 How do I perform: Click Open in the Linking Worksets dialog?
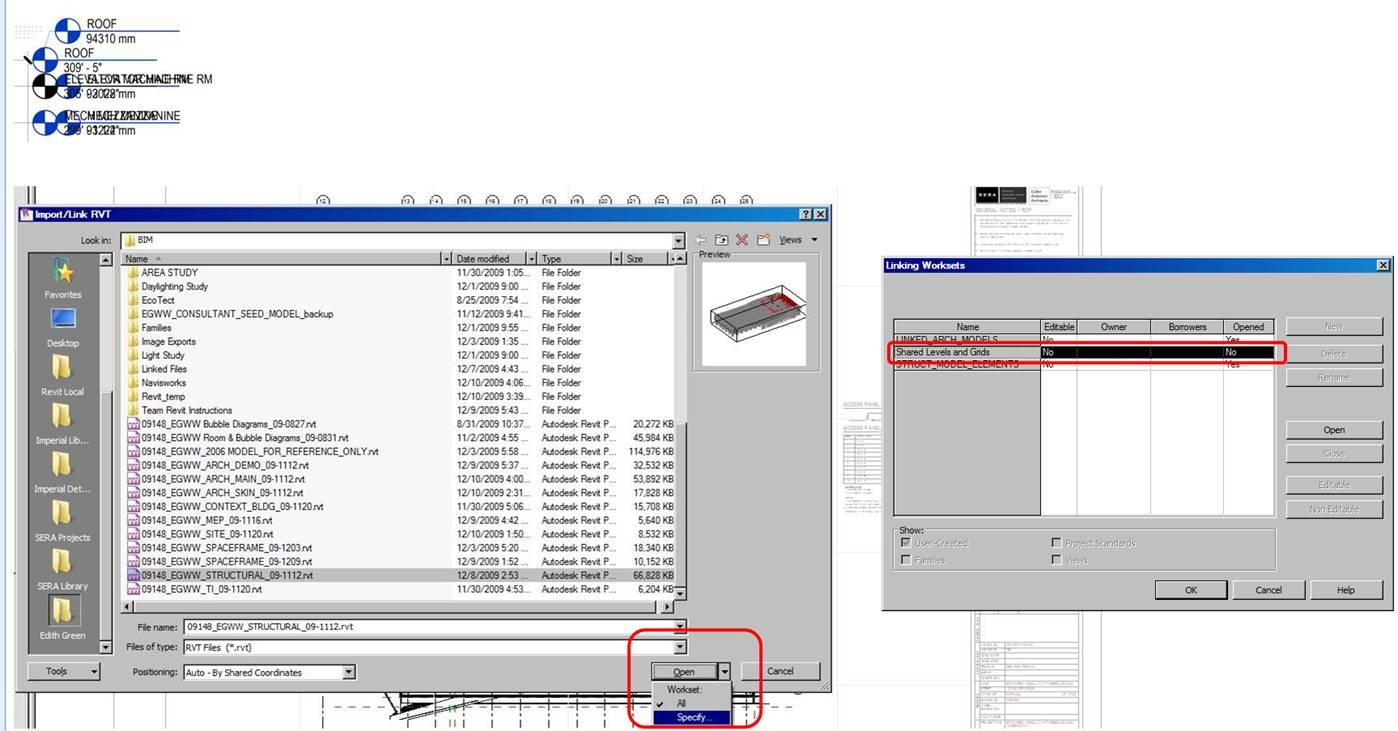click(x=1334, y=430)
